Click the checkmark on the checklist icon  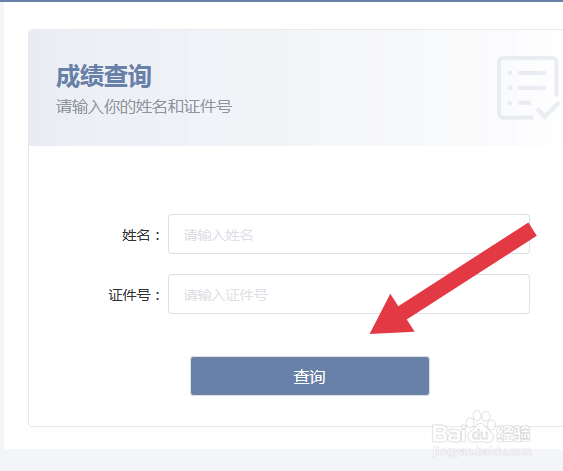(x=548, y=110)
